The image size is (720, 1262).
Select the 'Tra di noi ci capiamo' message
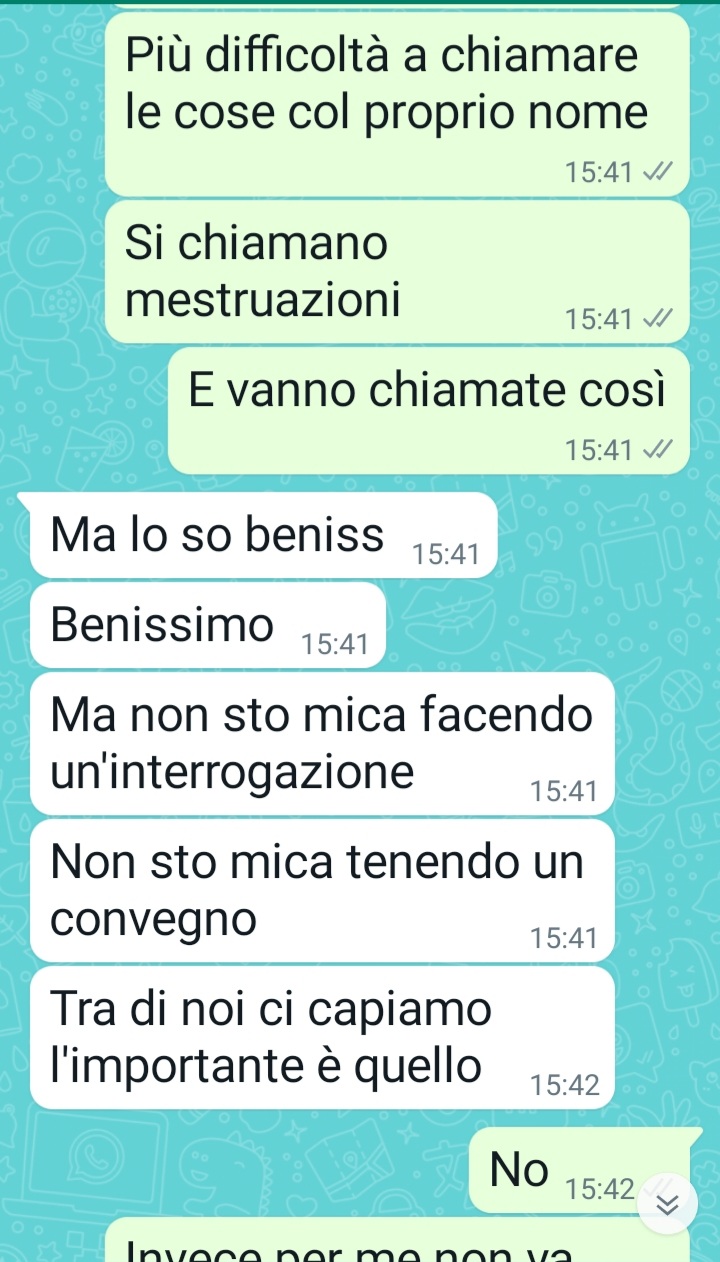pyautogui.click(x=322, y=1038)
